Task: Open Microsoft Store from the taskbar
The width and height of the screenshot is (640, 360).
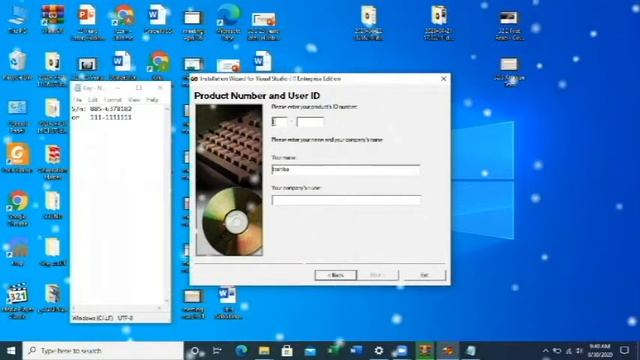Action: (287, 351)
